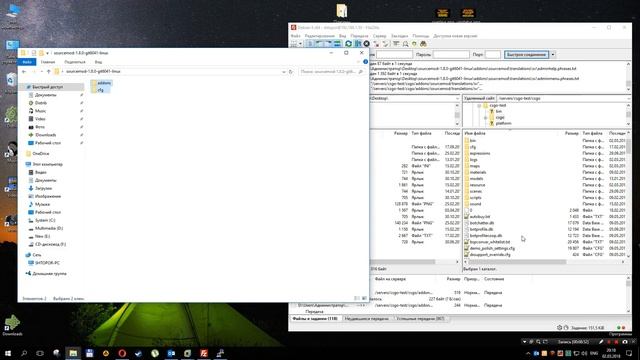Open FileZilla local site path dropdown

(457, 98)
